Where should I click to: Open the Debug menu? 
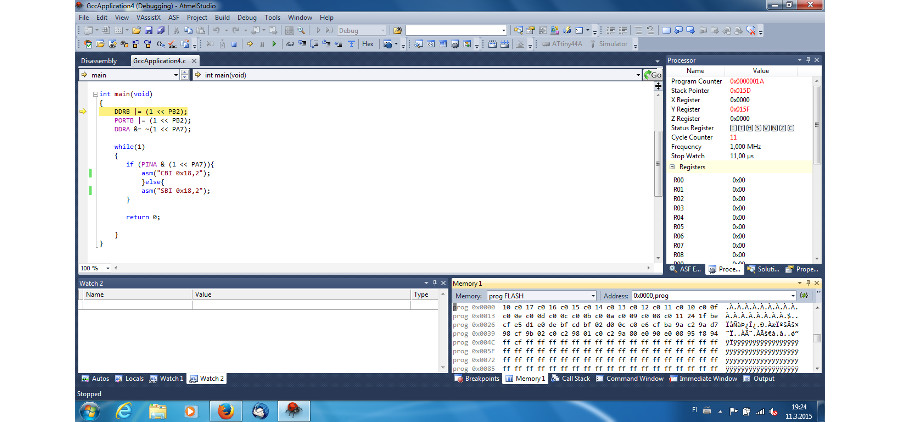247,18
